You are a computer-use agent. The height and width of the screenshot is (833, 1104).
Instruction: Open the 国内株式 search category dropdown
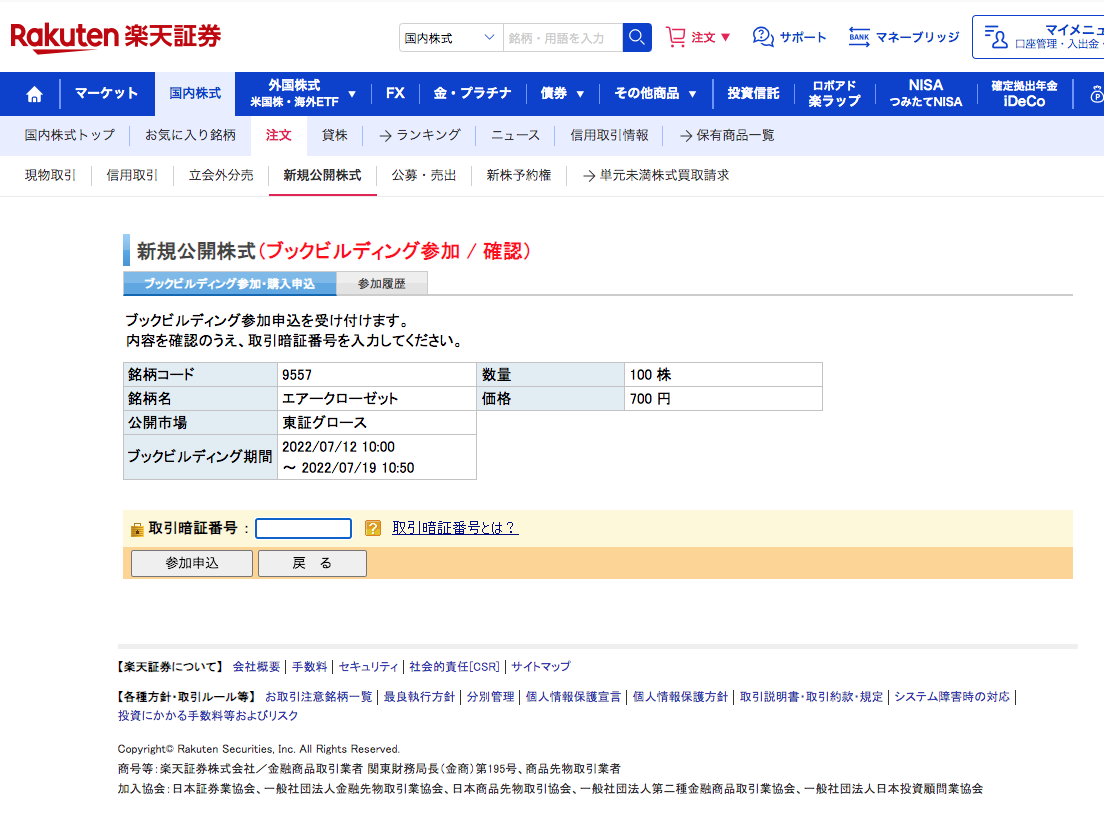point(451,38)
